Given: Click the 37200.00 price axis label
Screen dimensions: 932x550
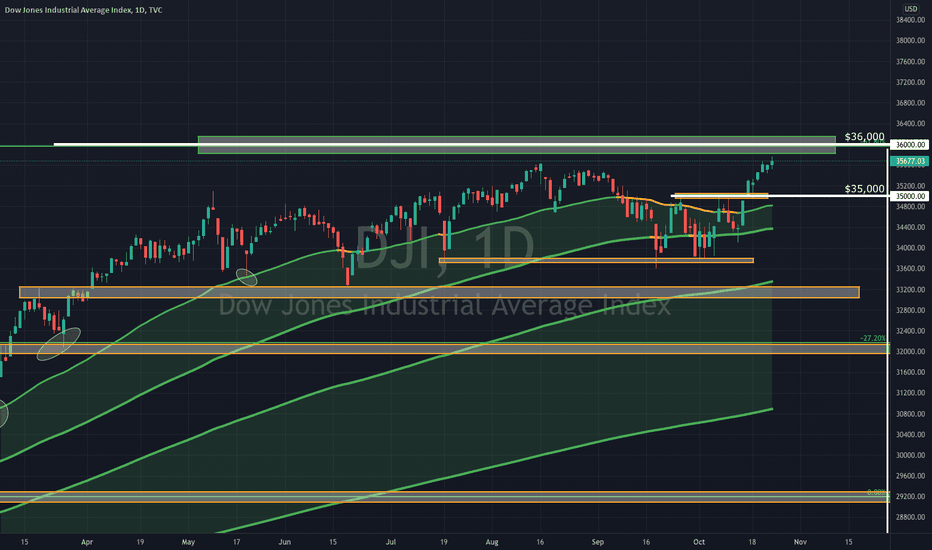Looking at the screenshot, I should [910, 82].
